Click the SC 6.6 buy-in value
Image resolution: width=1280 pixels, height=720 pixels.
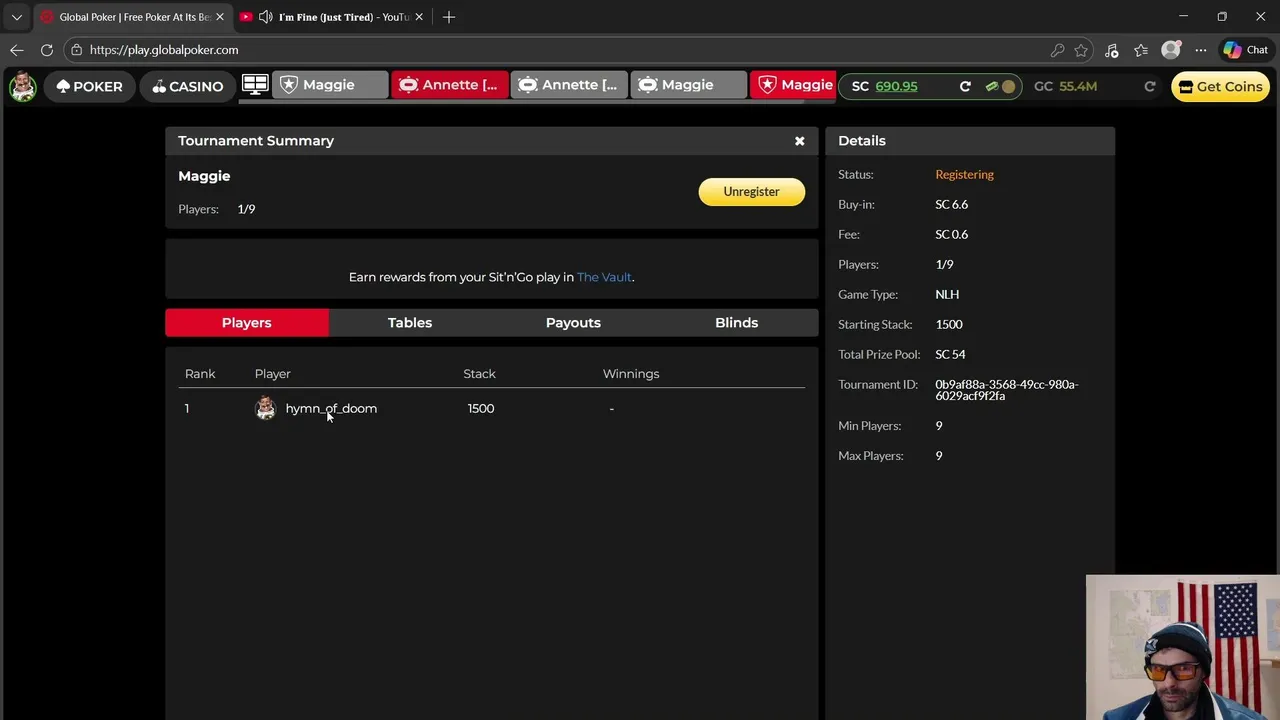point(951,204)
